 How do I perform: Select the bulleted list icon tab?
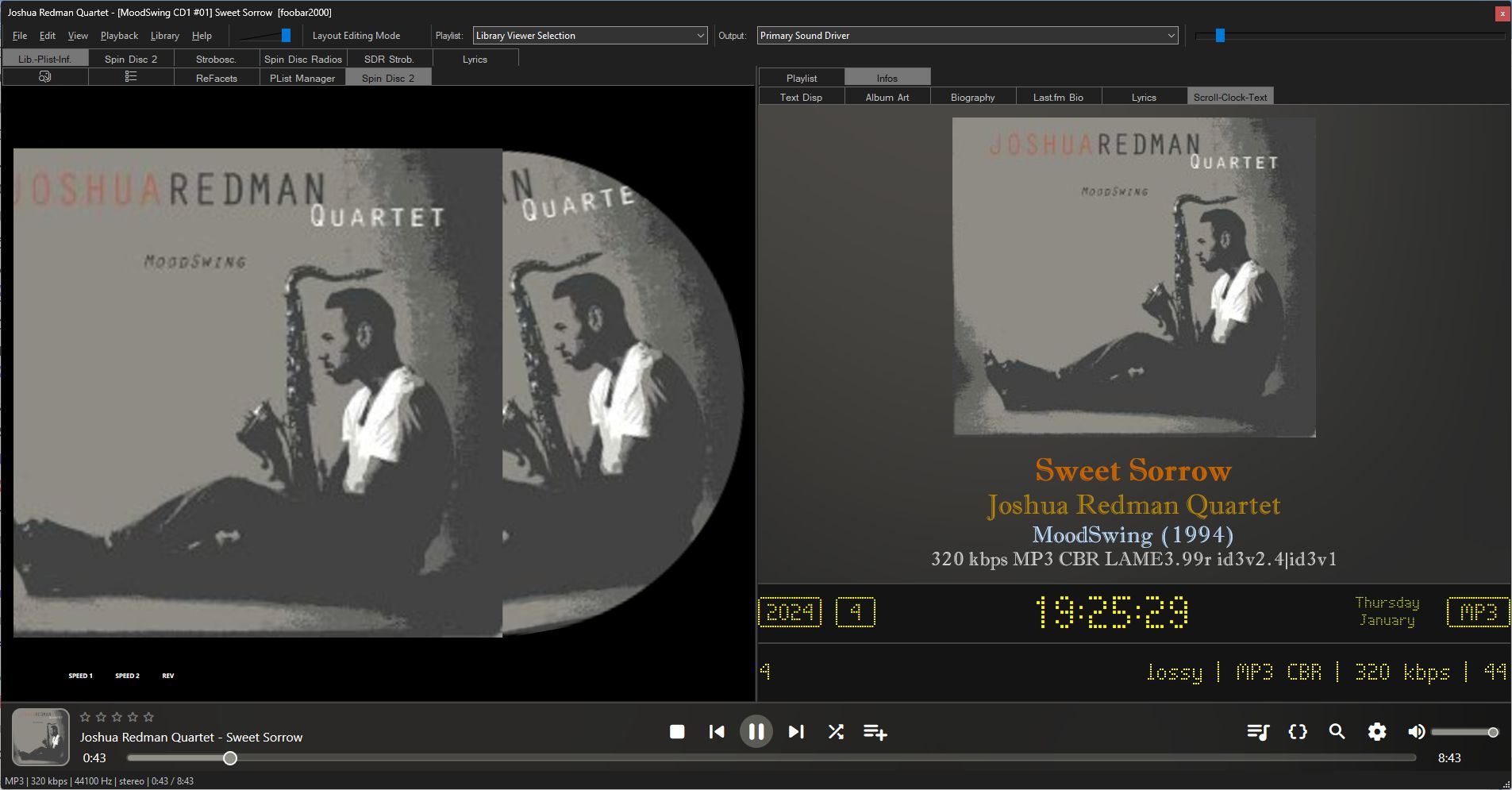click(x=131, y=77)
